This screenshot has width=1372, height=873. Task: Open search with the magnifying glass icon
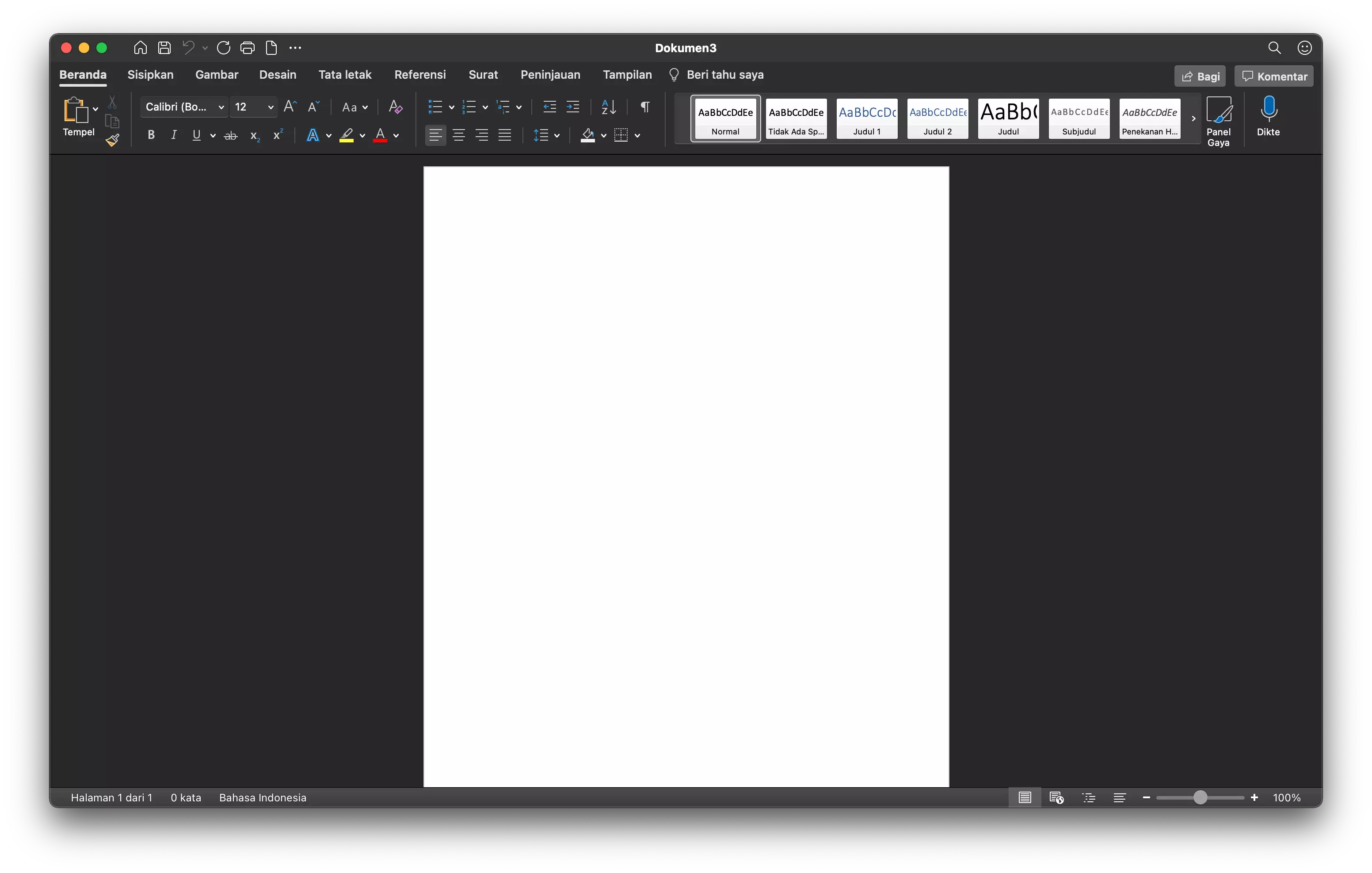click(1275, 48)
